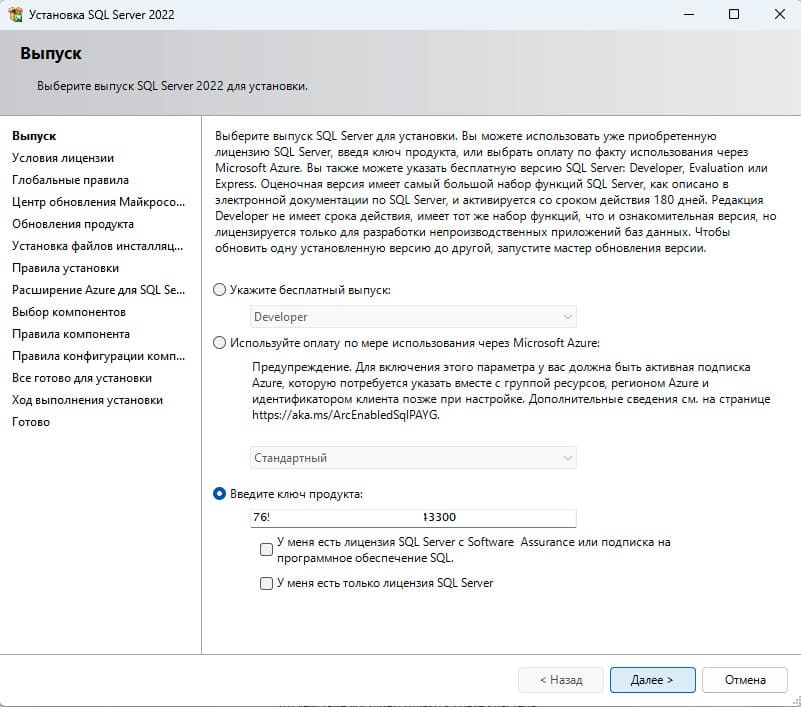Go to 'Правила конфигурации компонентов' step
This screenshot has height=707, width=801.
[x=99, y=356]
